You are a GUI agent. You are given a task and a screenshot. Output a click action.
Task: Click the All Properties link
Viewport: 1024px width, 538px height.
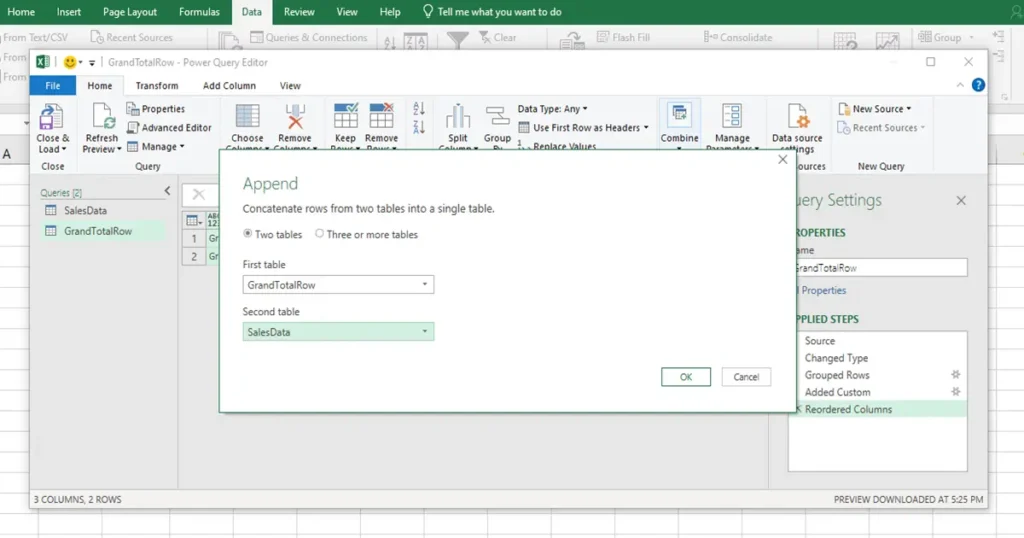coord(822,291)
